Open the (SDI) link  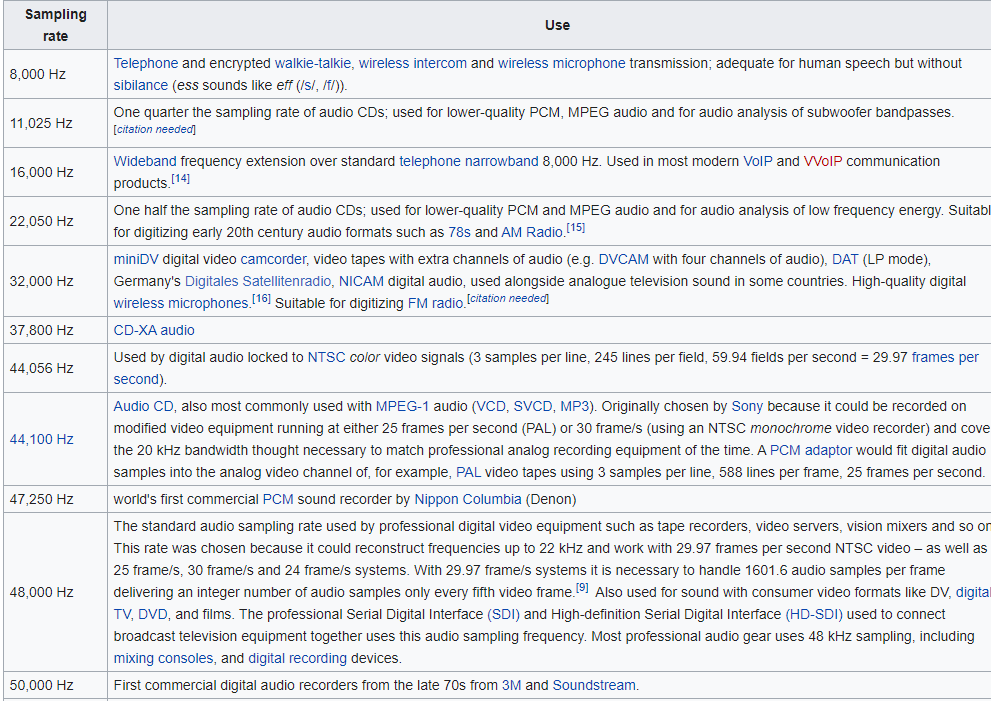[503, 614]
